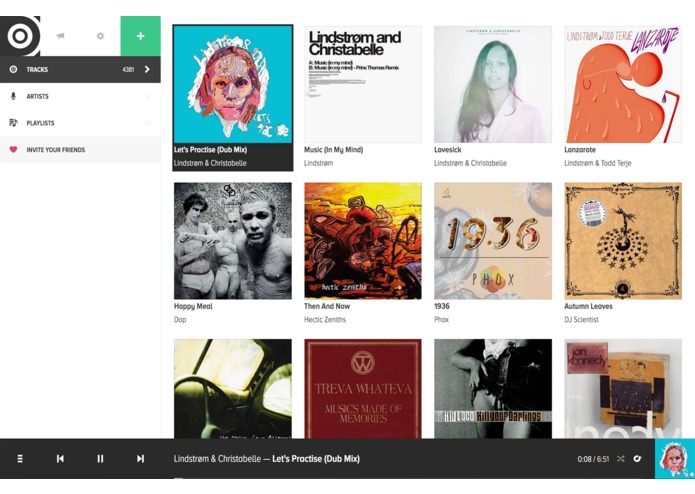Pause the current track
Viewport: 695px width, 494px height.
point(100,459)
